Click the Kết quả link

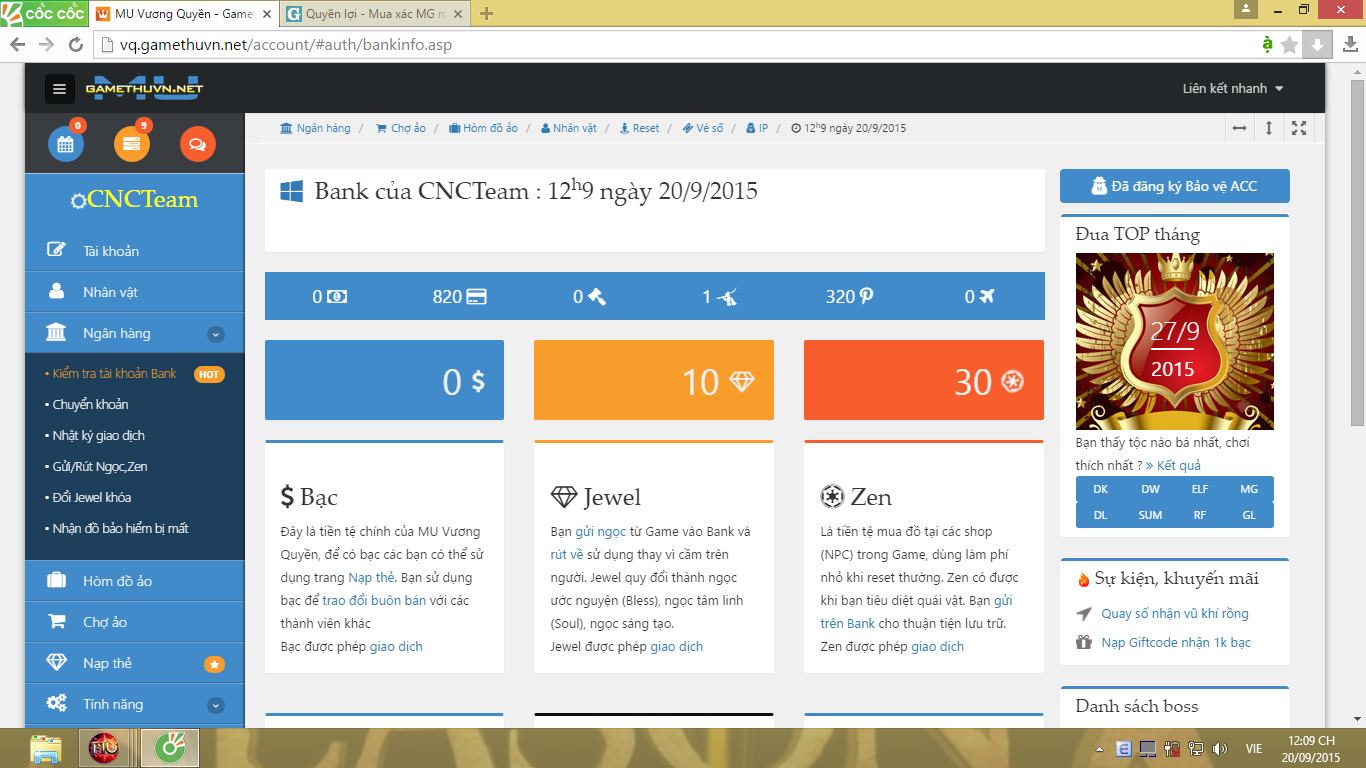coord(1173,465)
